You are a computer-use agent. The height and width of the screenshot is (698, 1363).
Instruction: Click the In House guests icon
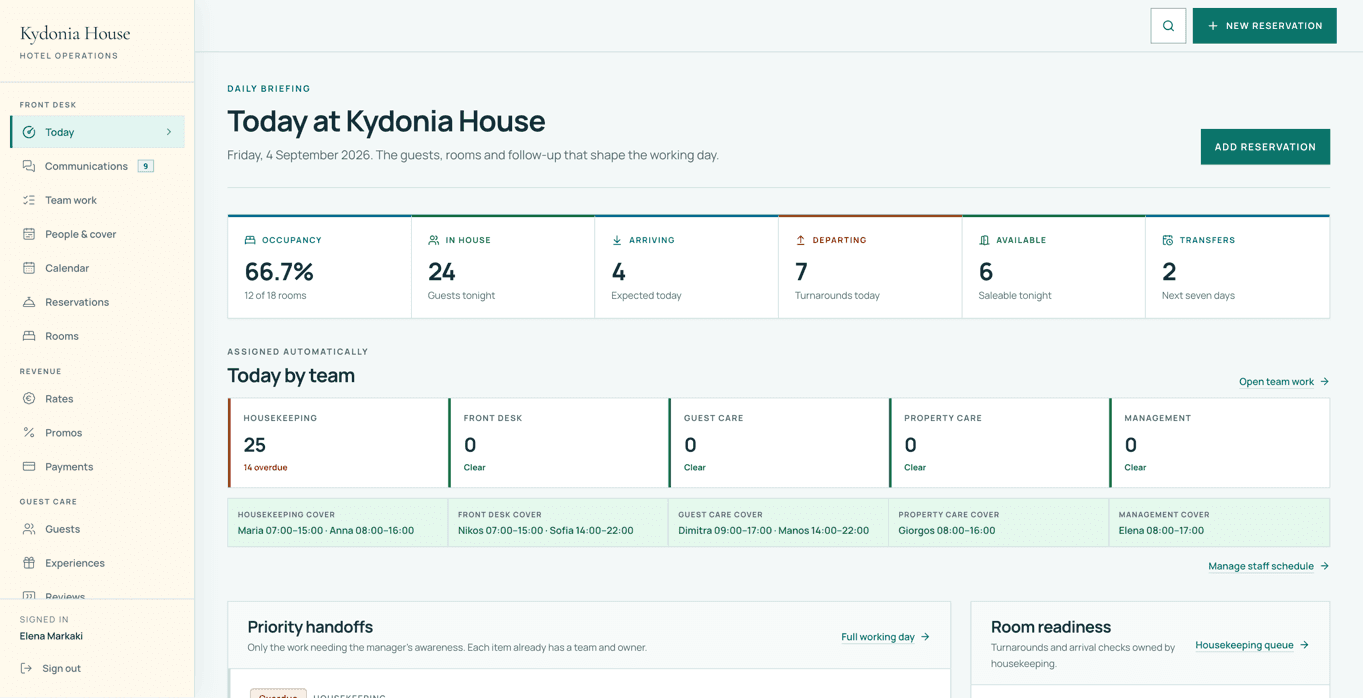(x=434, y=240)
